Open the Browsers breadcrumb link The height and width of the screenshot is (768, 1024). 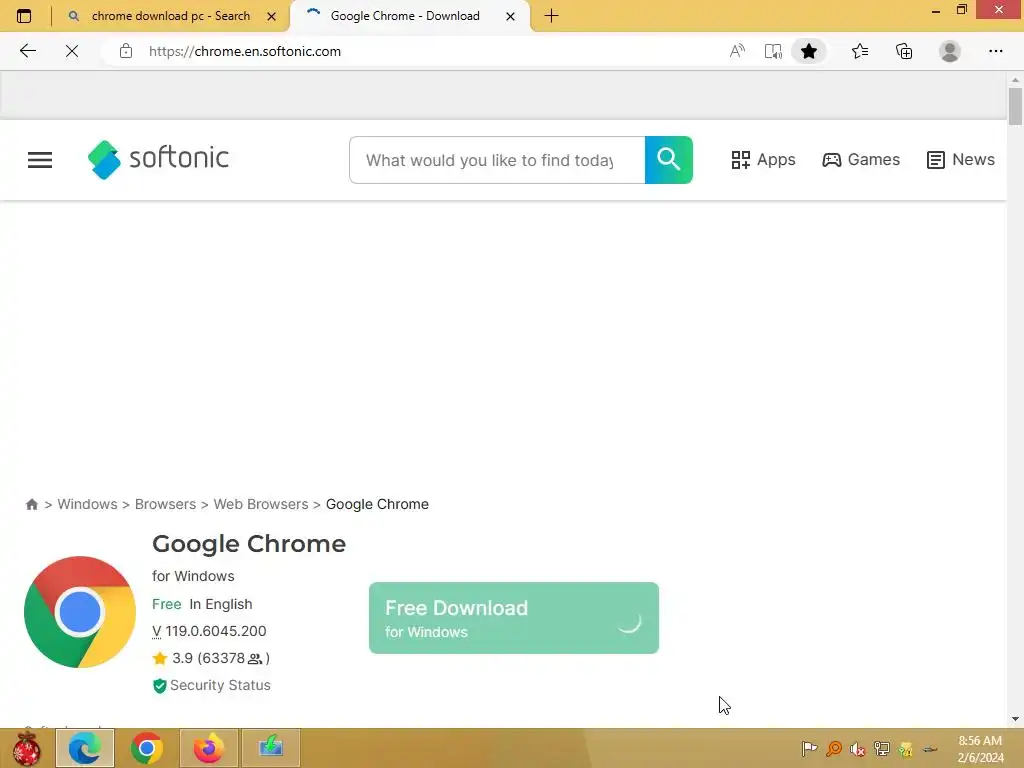(165, 504)
